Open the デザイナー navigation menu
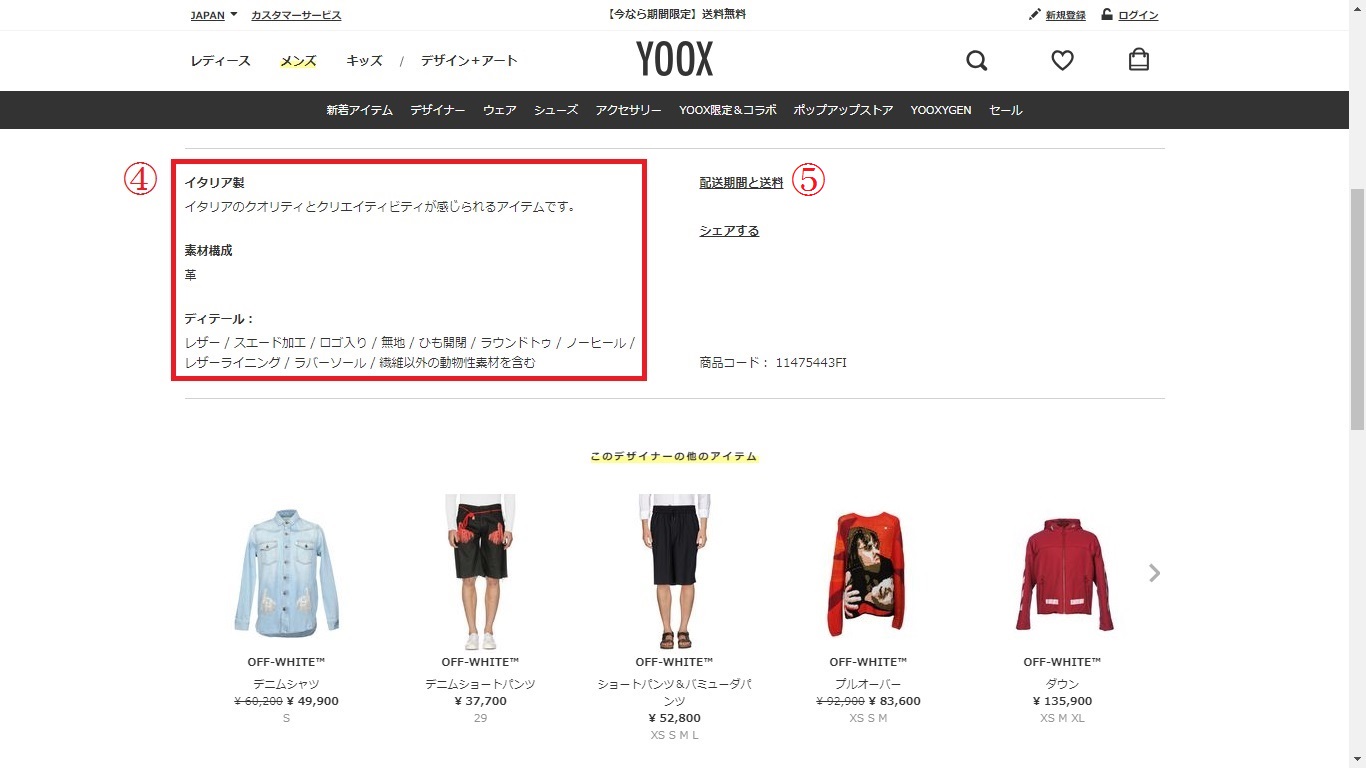1366x768 pixels. pyautogui.click(x=437, y=110)
